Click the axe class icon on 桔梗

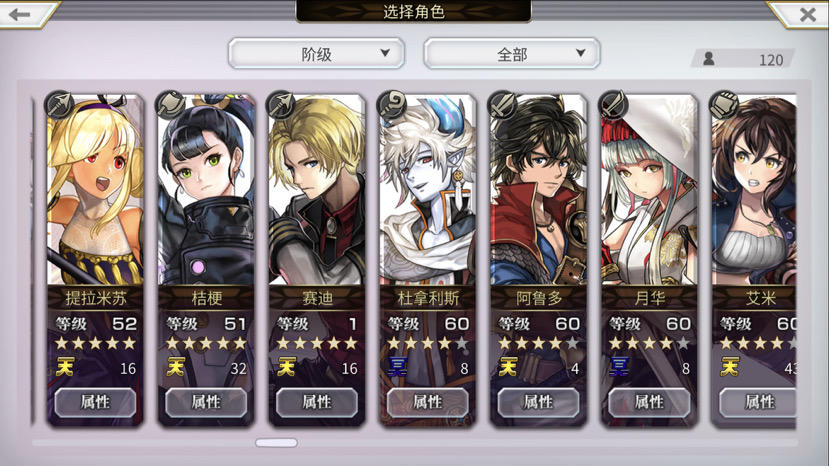[170, 105]
